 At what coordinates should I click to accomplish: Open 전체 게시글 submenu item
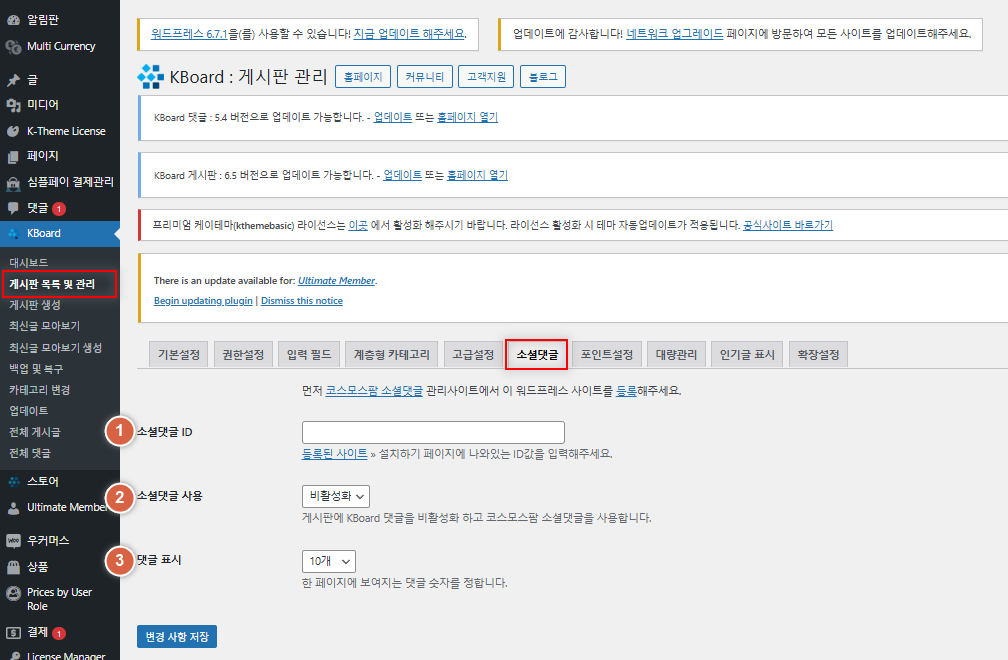tap(35, 433)
